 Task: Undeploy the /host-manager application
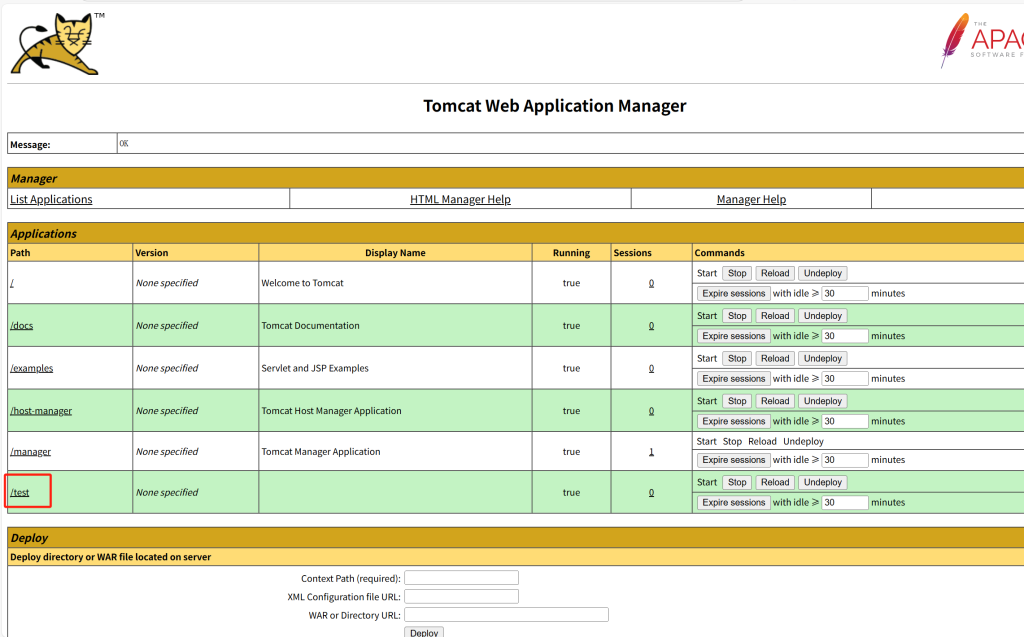pyautogui.click(x=823, y=400)
